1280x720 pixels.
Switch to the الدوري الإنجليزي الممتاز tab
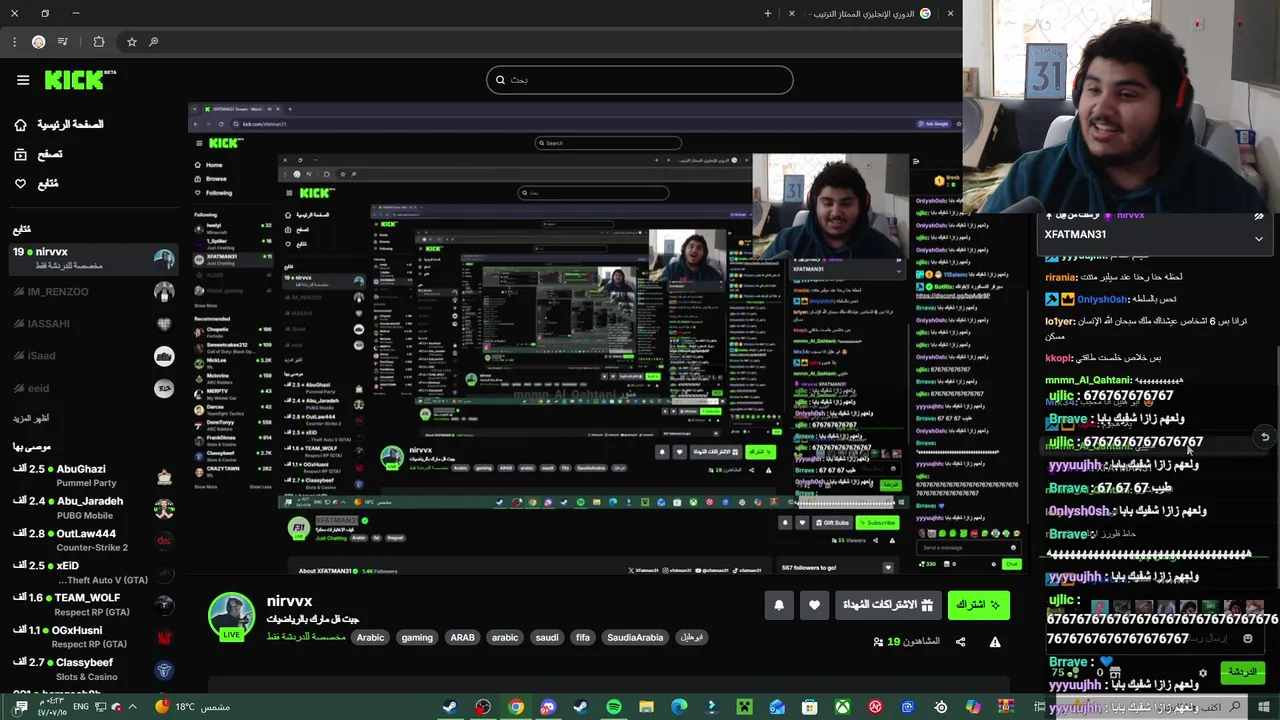[870, 13]
